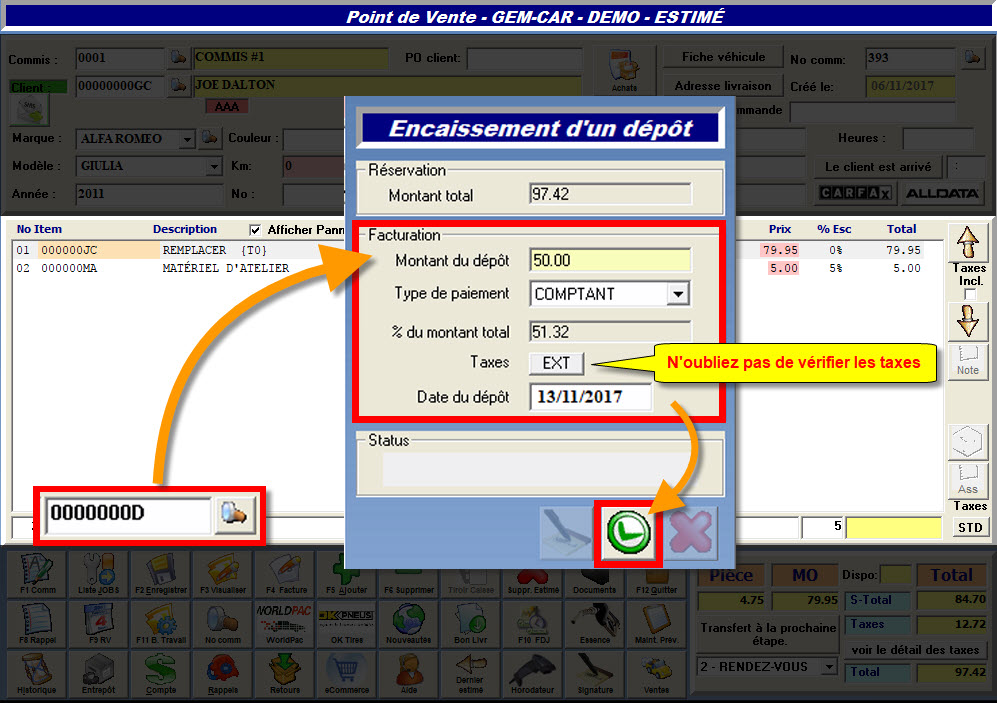The height and width of the screenshot is (703, 997).
Task: Toggle the Taxes Incl. checkbox
Action: 970,294
